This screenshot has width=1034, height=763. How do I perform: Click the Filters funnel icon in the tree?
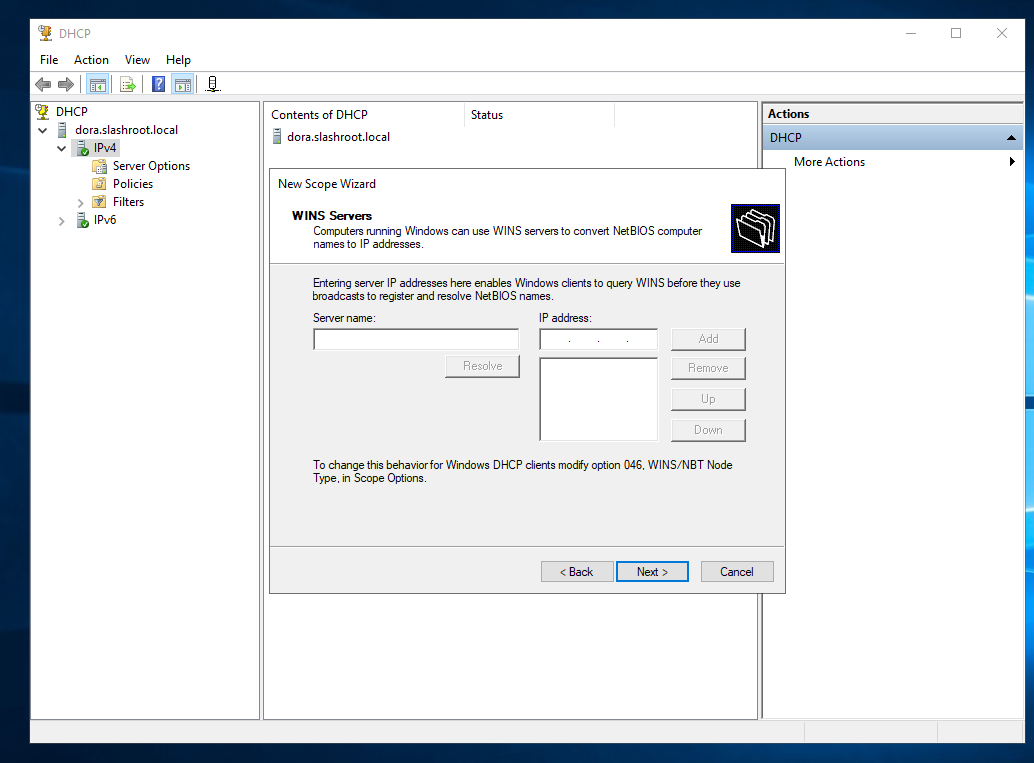100,202
